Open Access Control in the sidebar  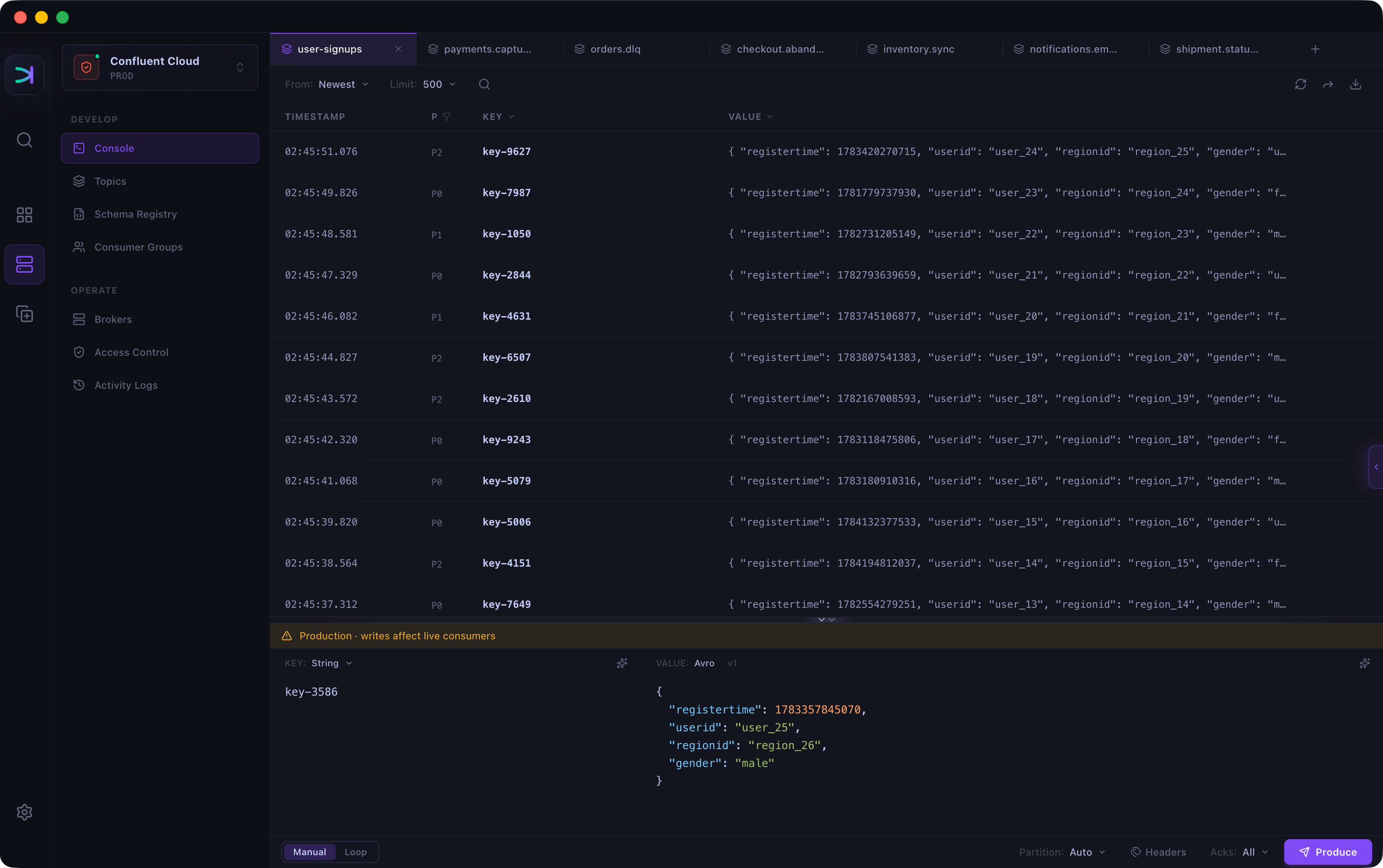coord(159,352)
